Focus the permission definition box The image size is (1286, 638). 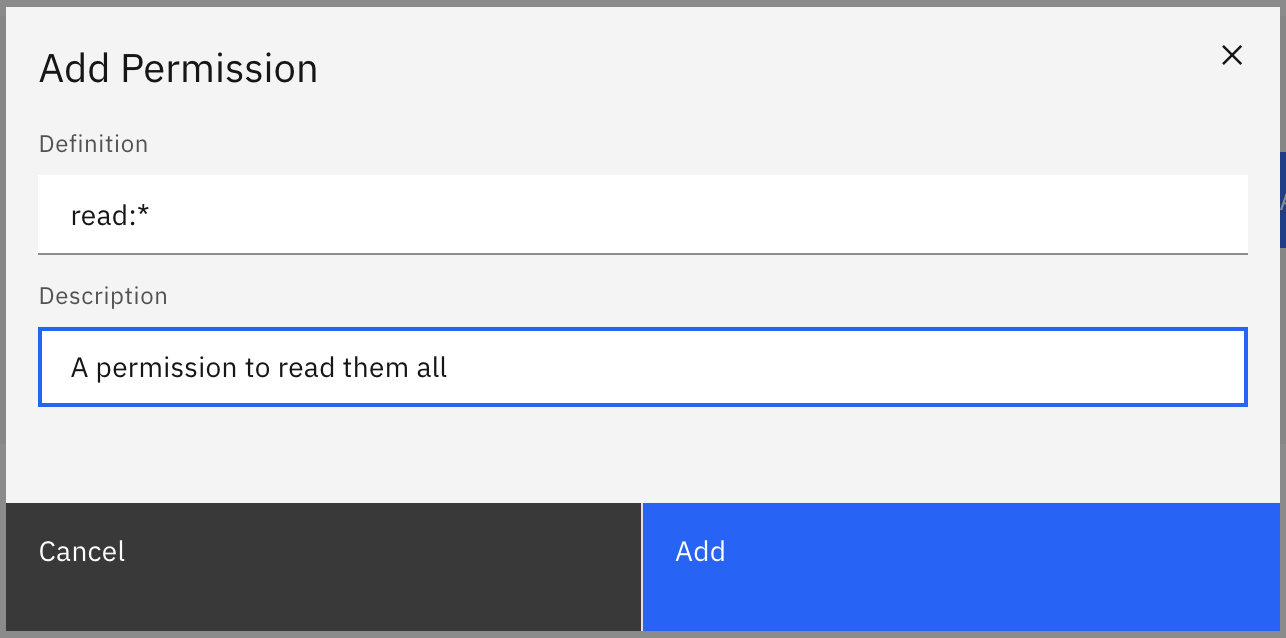643,214
